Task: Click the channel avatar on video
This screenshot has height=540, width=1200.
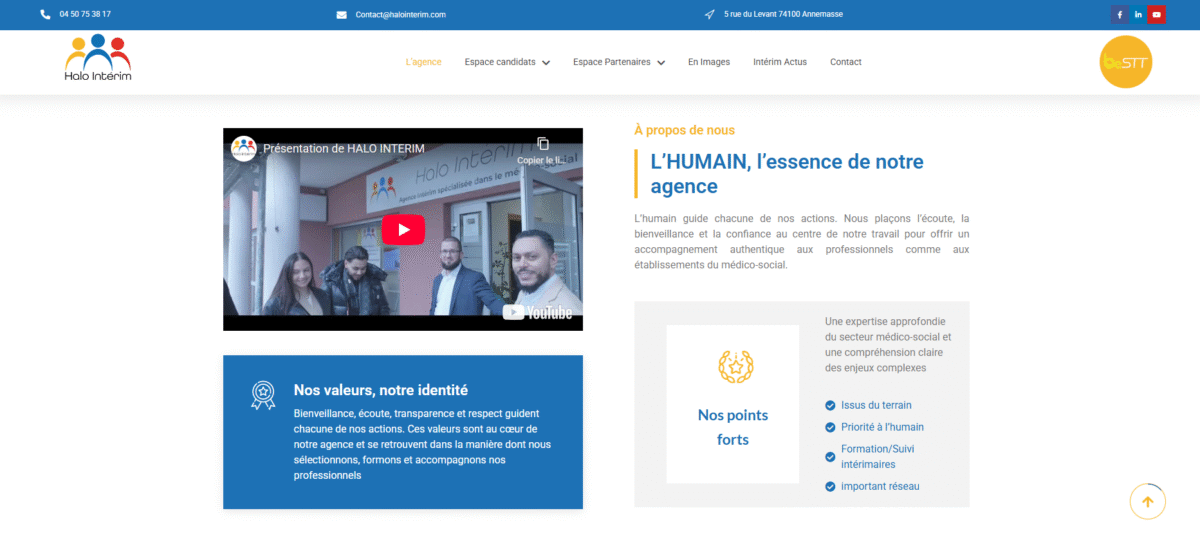Action: [244, 148]
